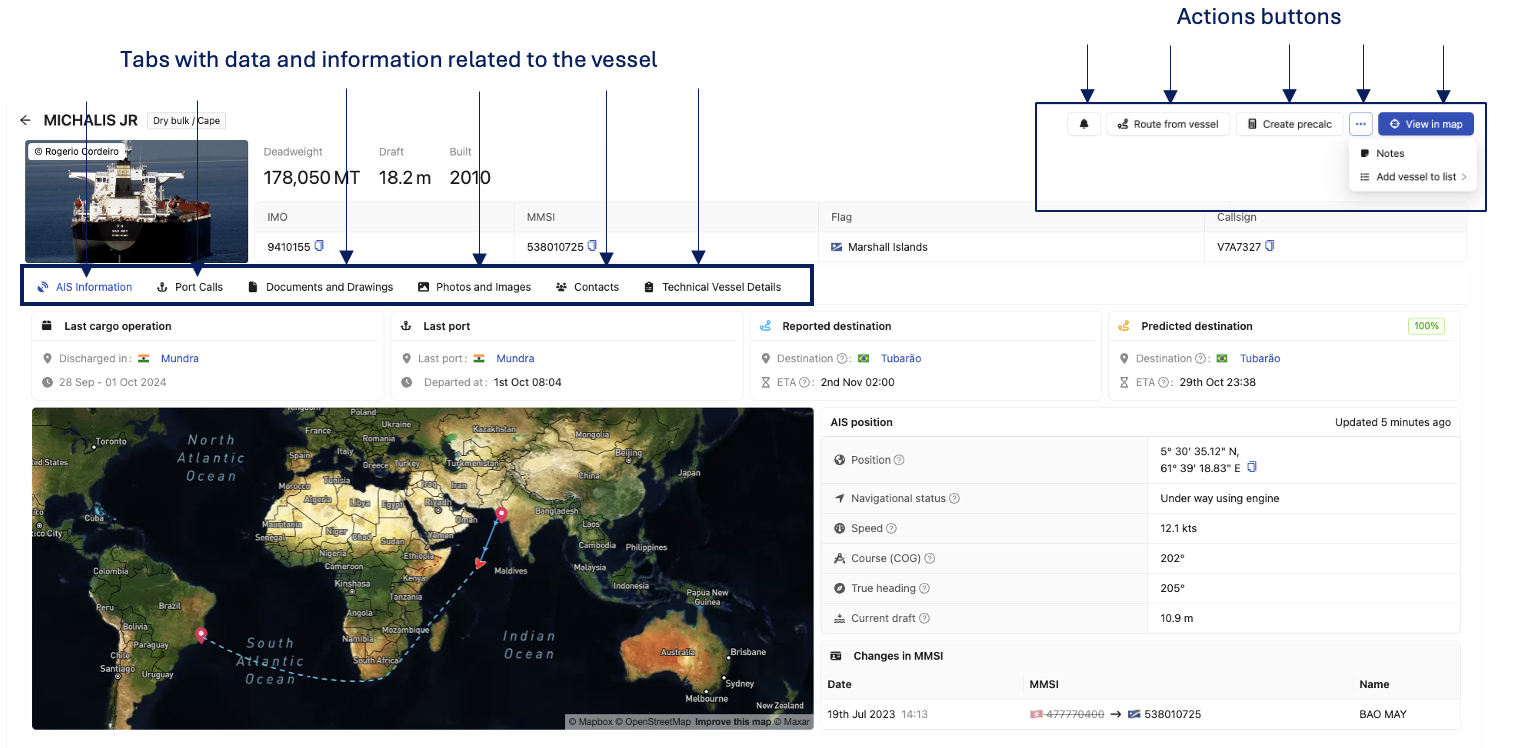Image resolution: width=1514 pixels, height=748 pixels.
Task: Copy the AIS position coordinates
Action: pyautogui.click(x=1252, y=467)
